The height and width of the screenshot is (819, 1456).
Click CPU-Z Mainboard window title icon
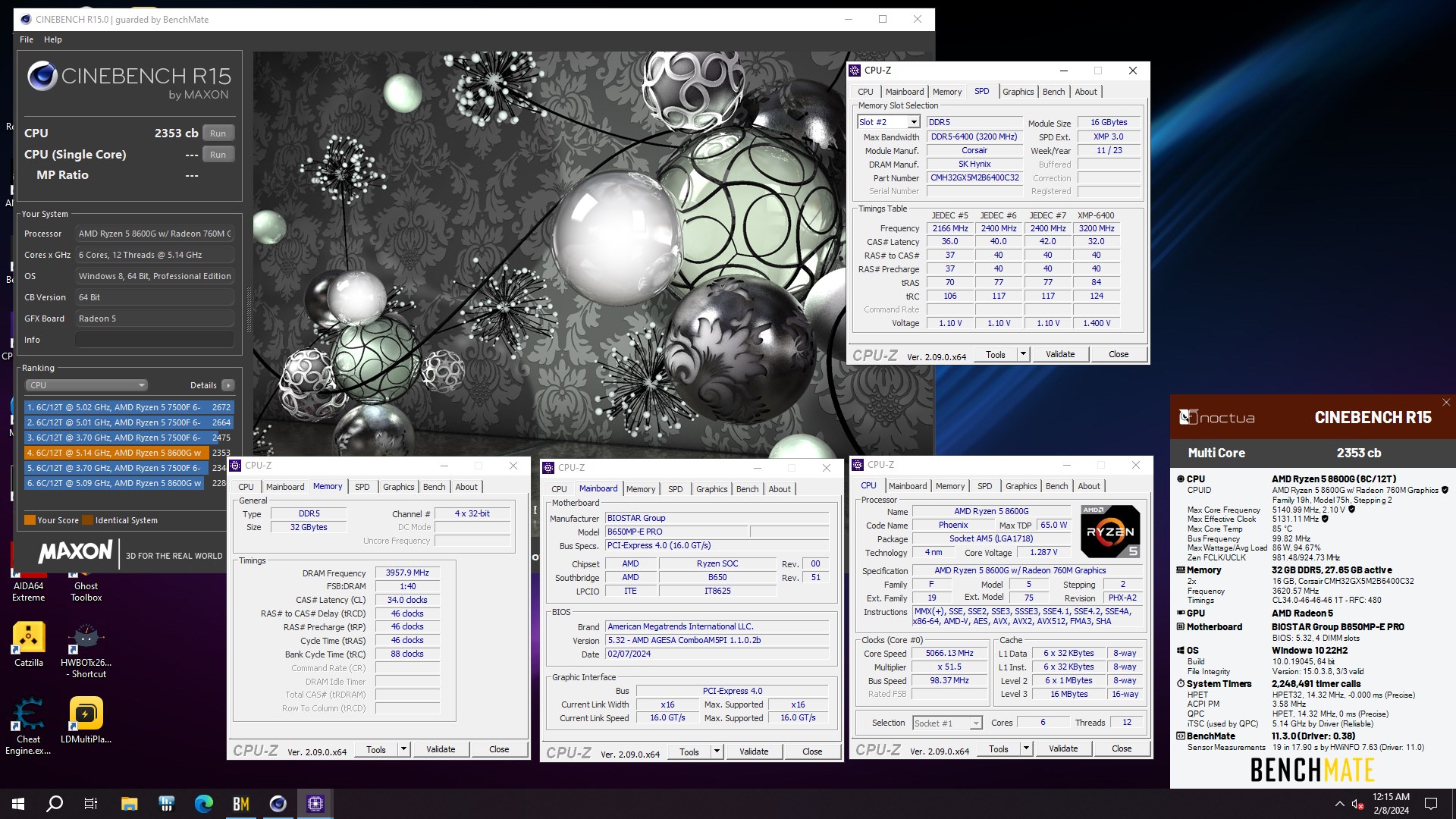548,468
